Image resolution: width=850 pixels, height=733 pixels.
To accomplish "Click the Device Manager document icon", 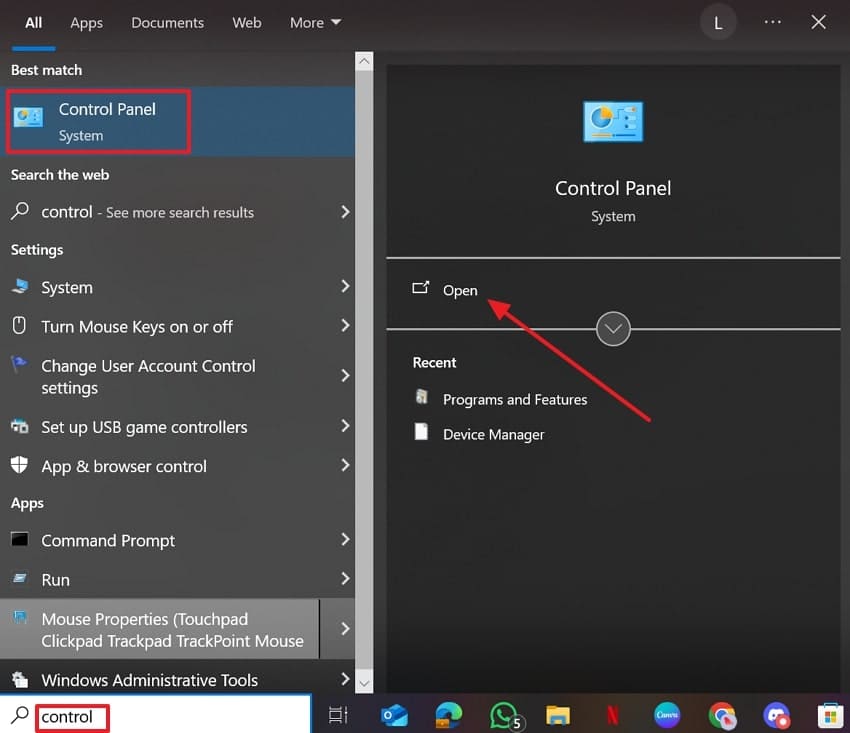I will (x=421, y=432).
